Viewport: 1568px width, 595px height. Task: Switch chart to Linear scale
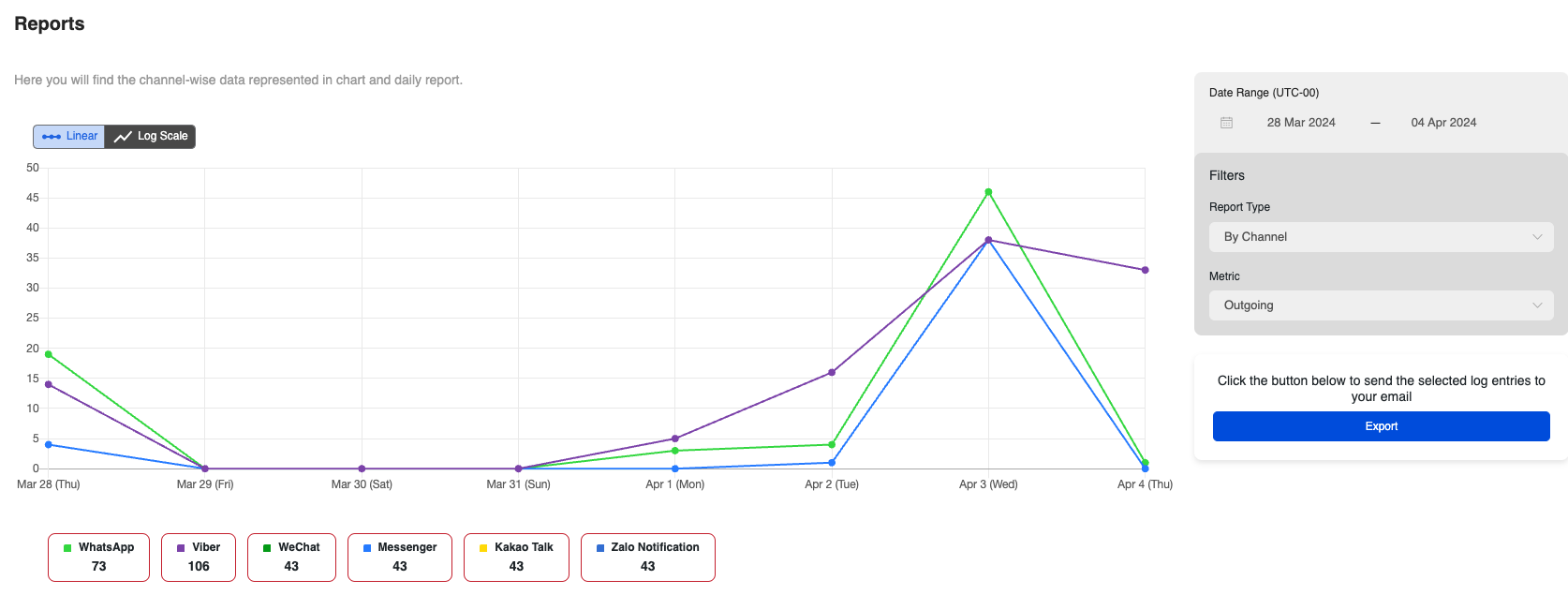click(x=69, y=137)
